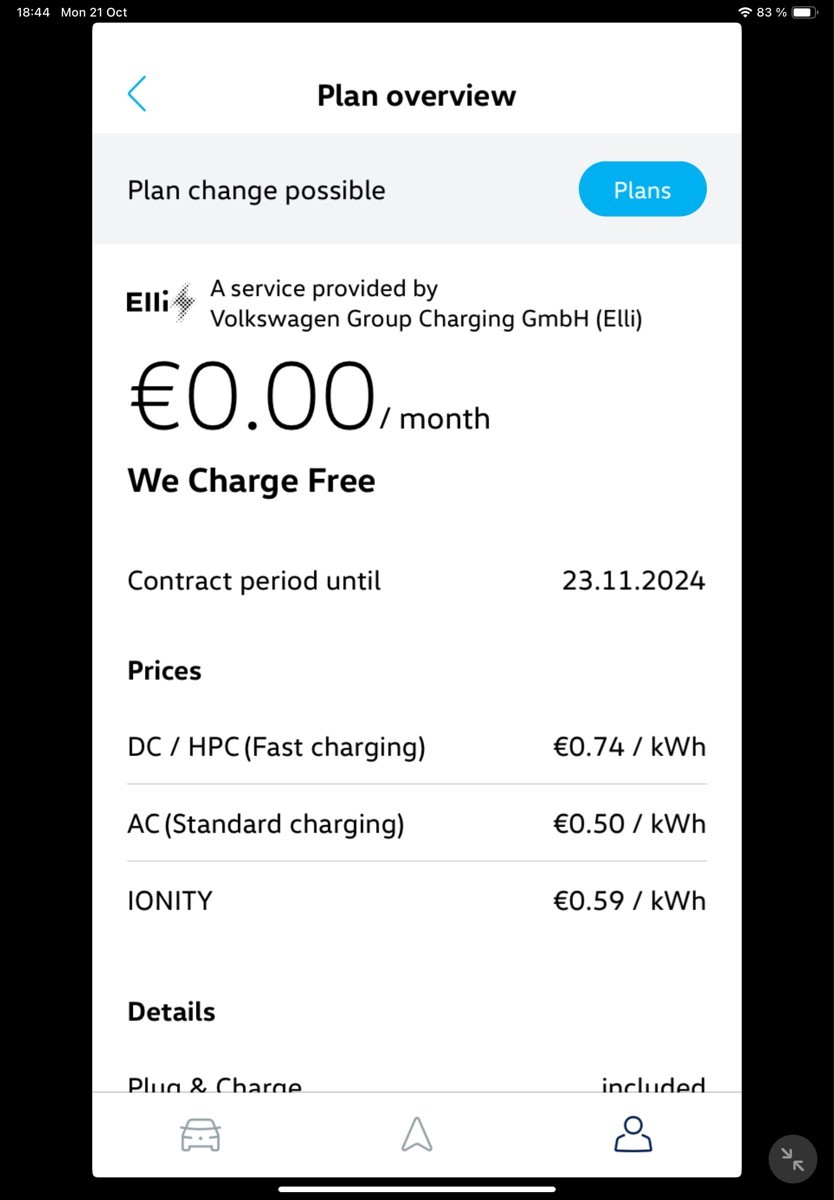Tap the Wi-Fi status icon

pos(744,12)
